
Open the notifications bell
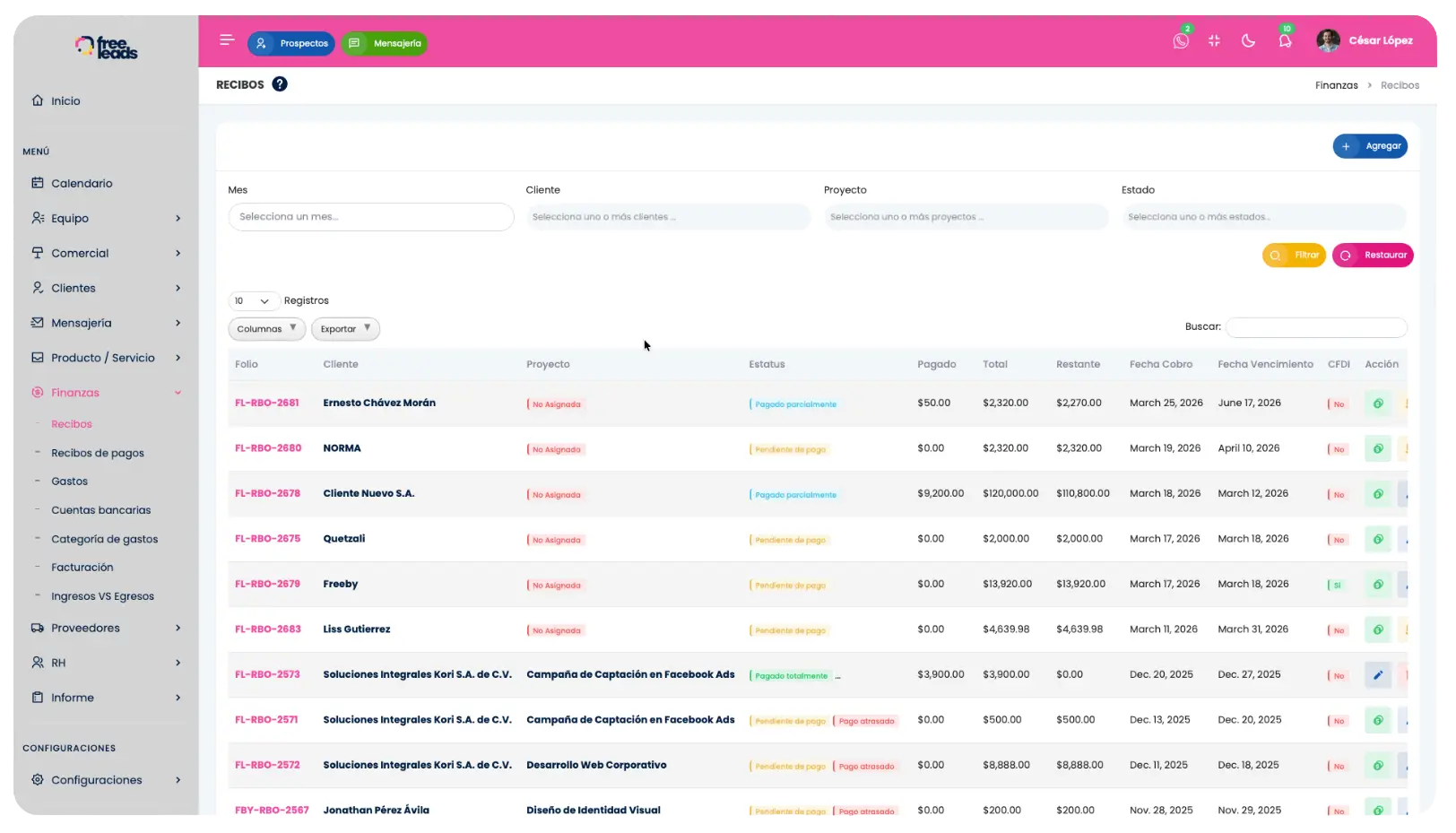click(1285, 41)
